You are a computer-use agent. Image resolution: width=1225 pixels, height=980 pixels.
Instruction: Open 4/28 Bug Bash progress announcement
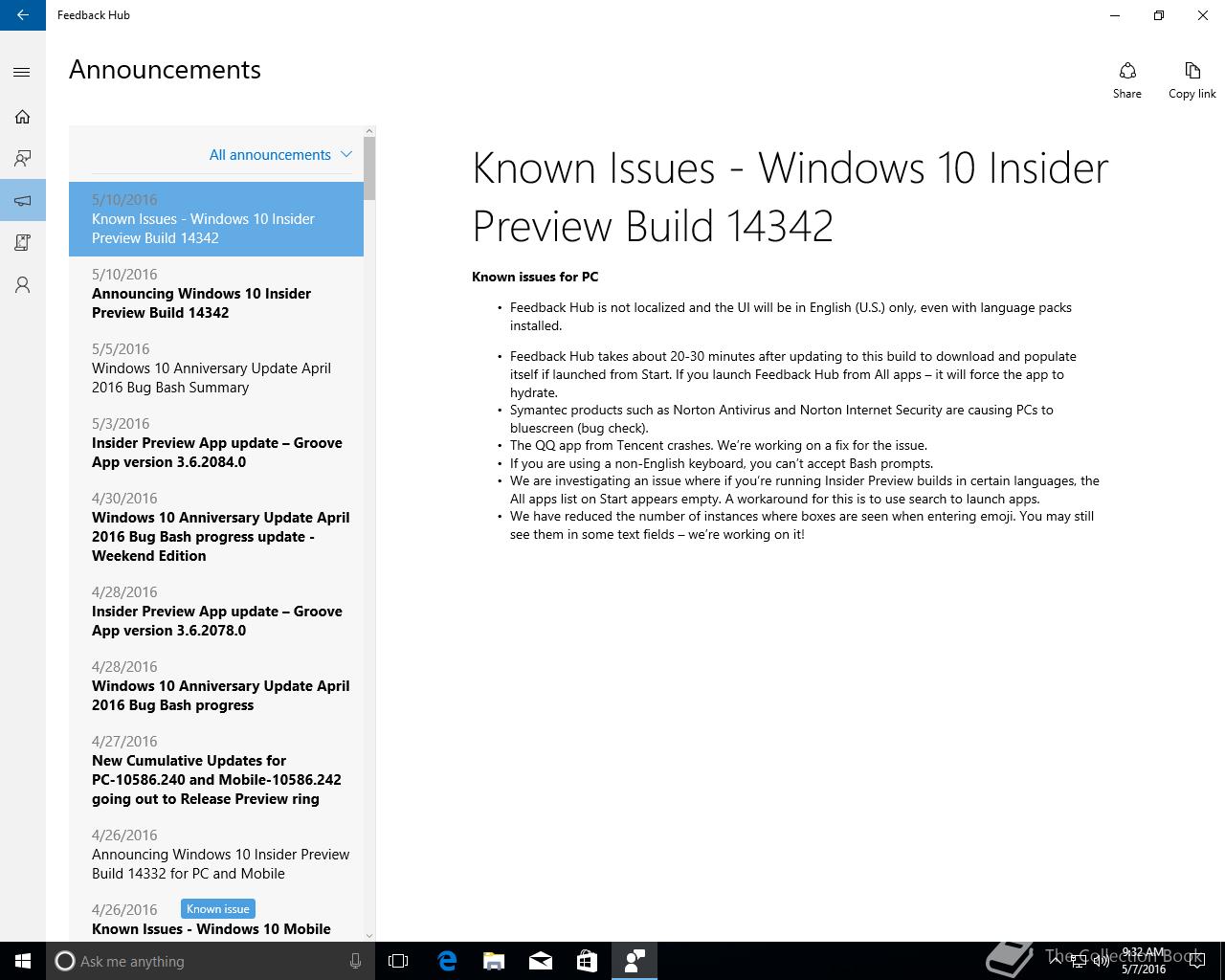[x=216, y=686]
